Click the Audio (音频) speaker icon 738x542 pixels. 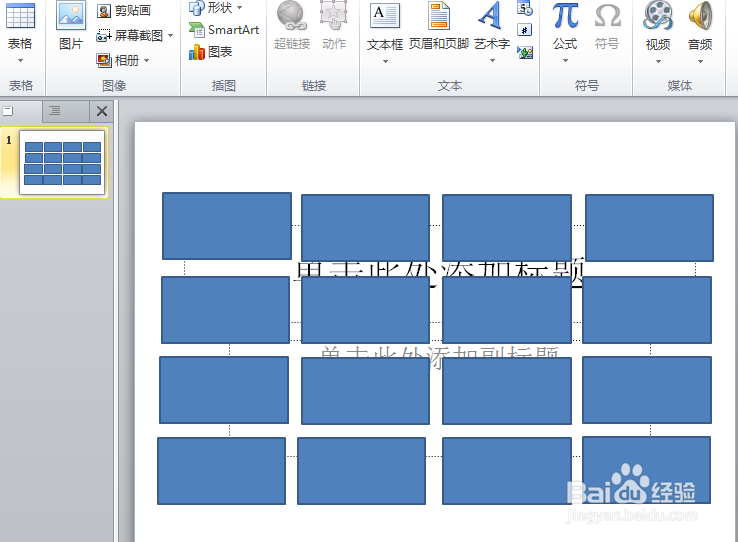[700, 16]
